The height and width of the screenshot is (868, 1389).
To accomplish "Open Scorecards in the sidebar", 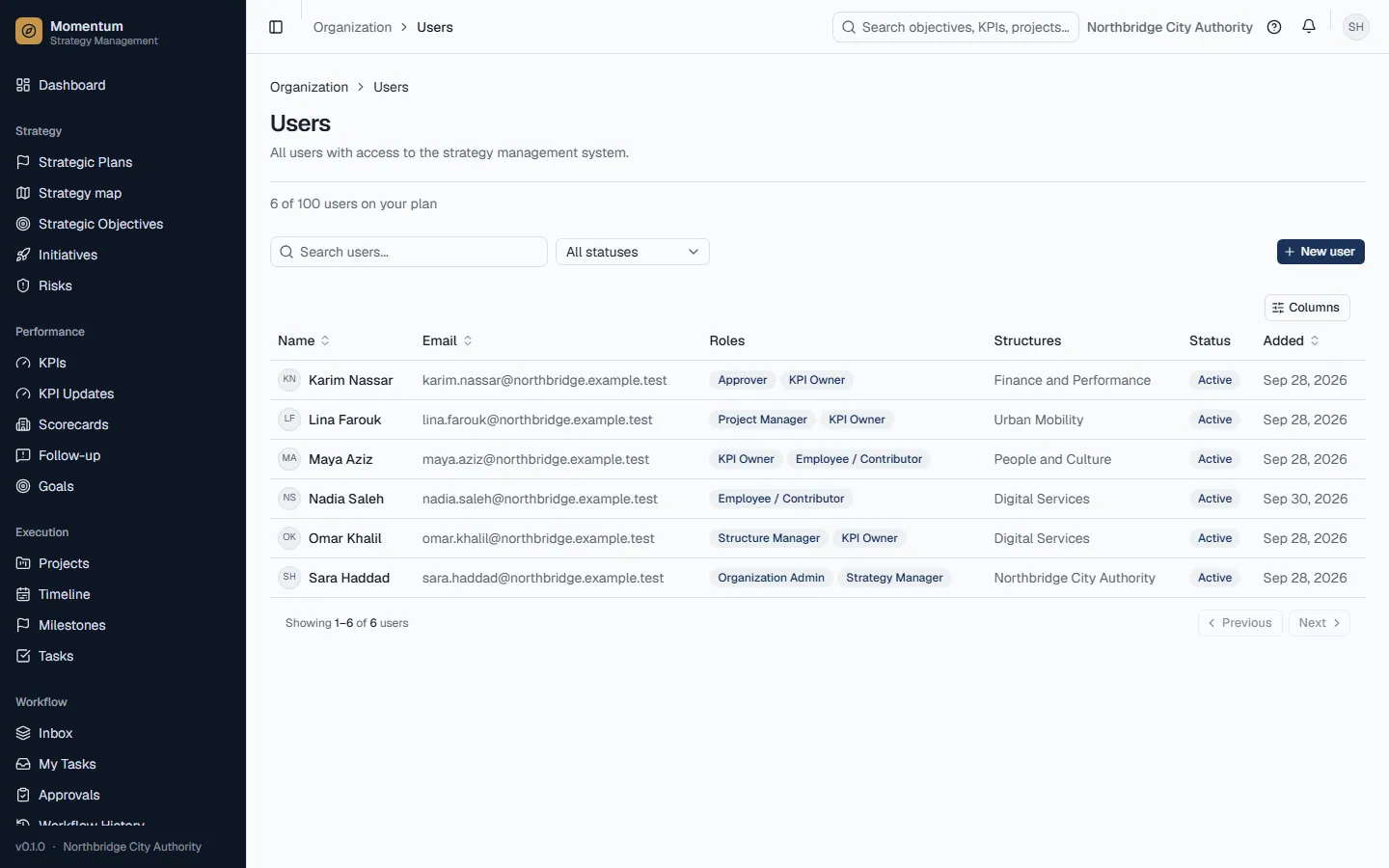I will [x=123, y=424].
